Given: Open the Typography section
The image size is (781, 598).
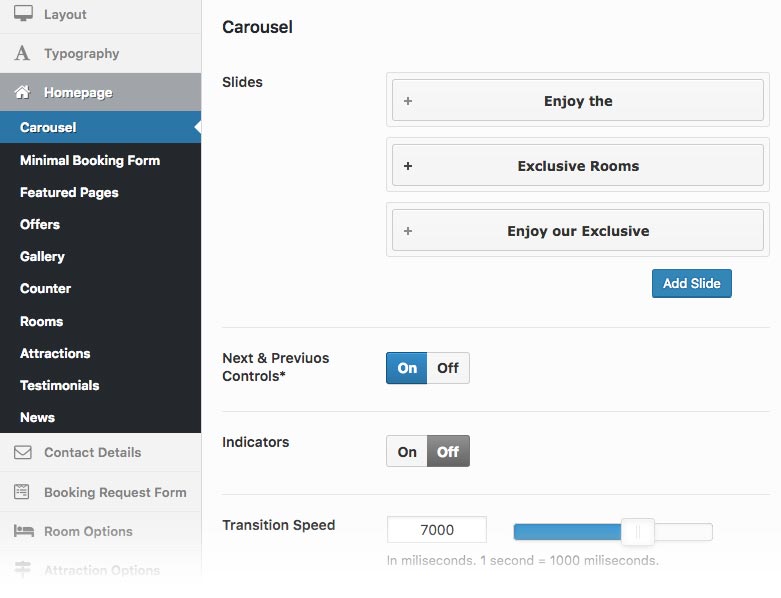Looking at the screenshot, I should click(x=101, y=53).
